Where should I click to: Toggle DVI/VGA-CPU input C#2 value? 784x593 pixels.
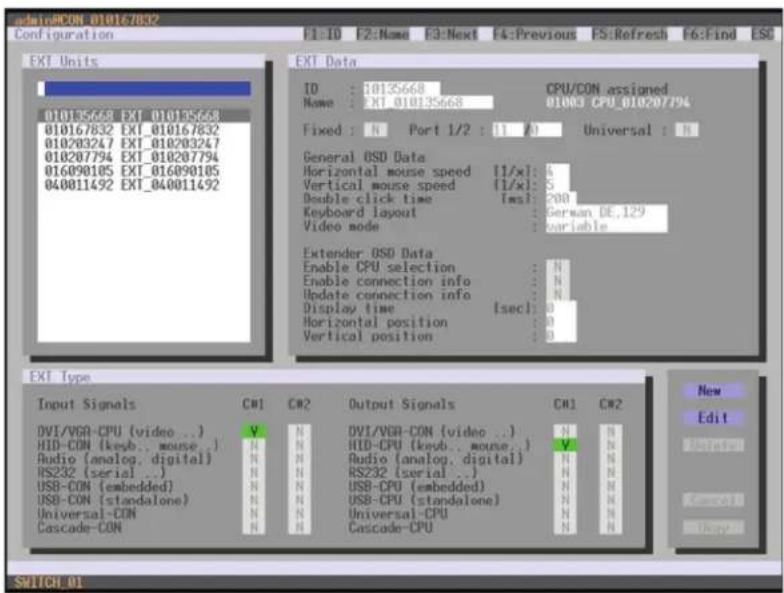[300, 431]
